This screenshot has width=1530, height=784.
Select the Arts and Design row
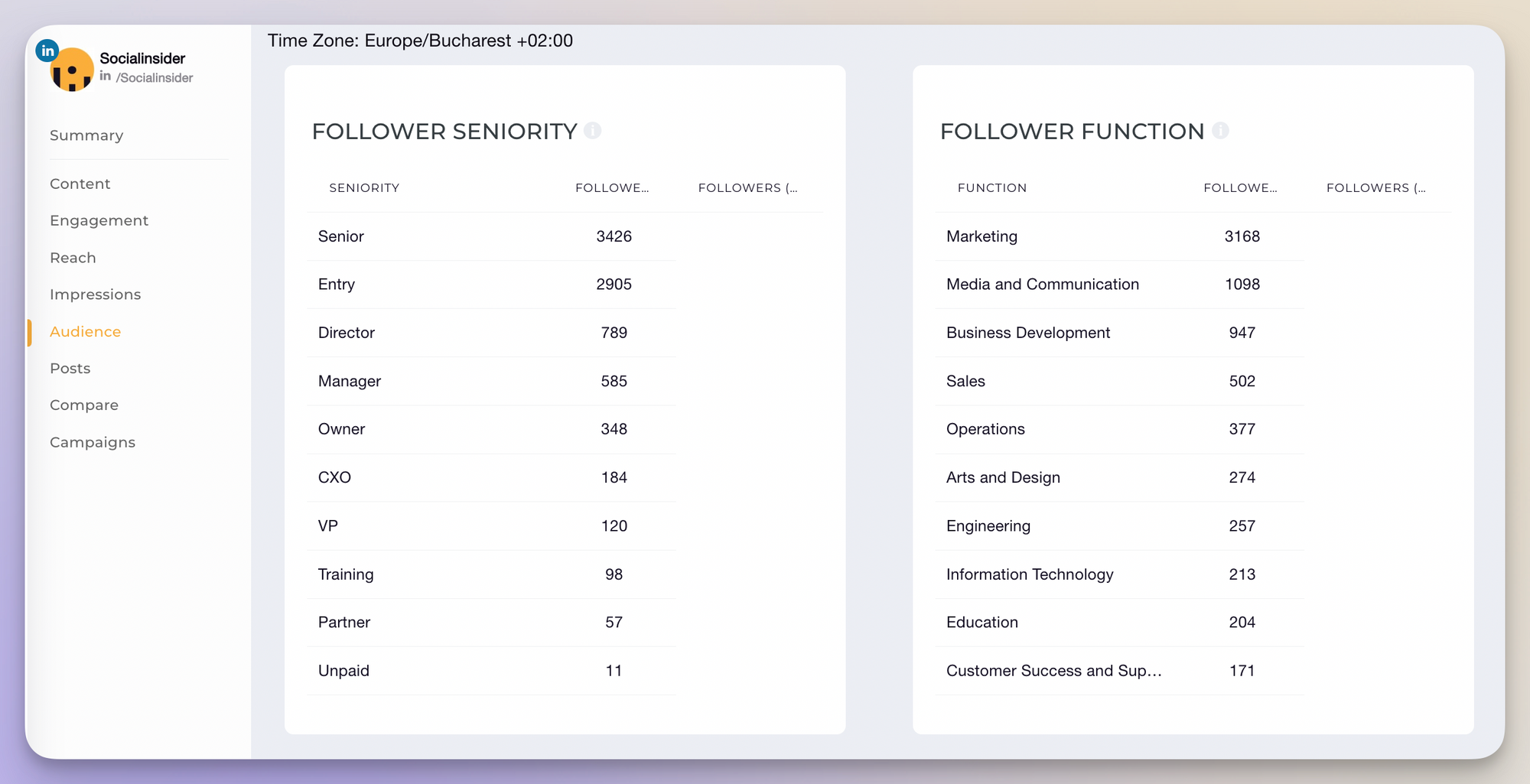pyautogui.click(x=1119, y=477)
